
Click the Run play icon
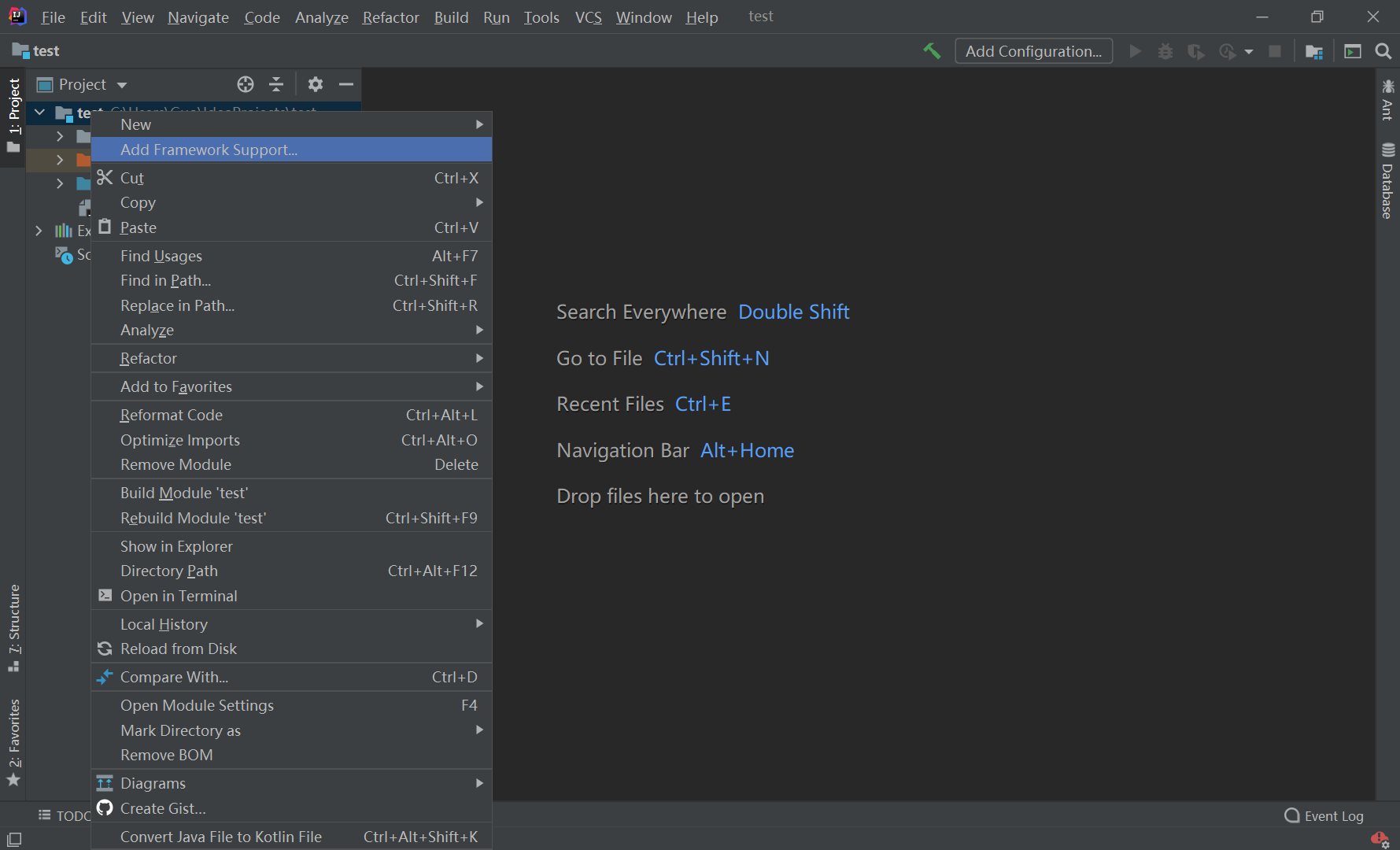1135,51
